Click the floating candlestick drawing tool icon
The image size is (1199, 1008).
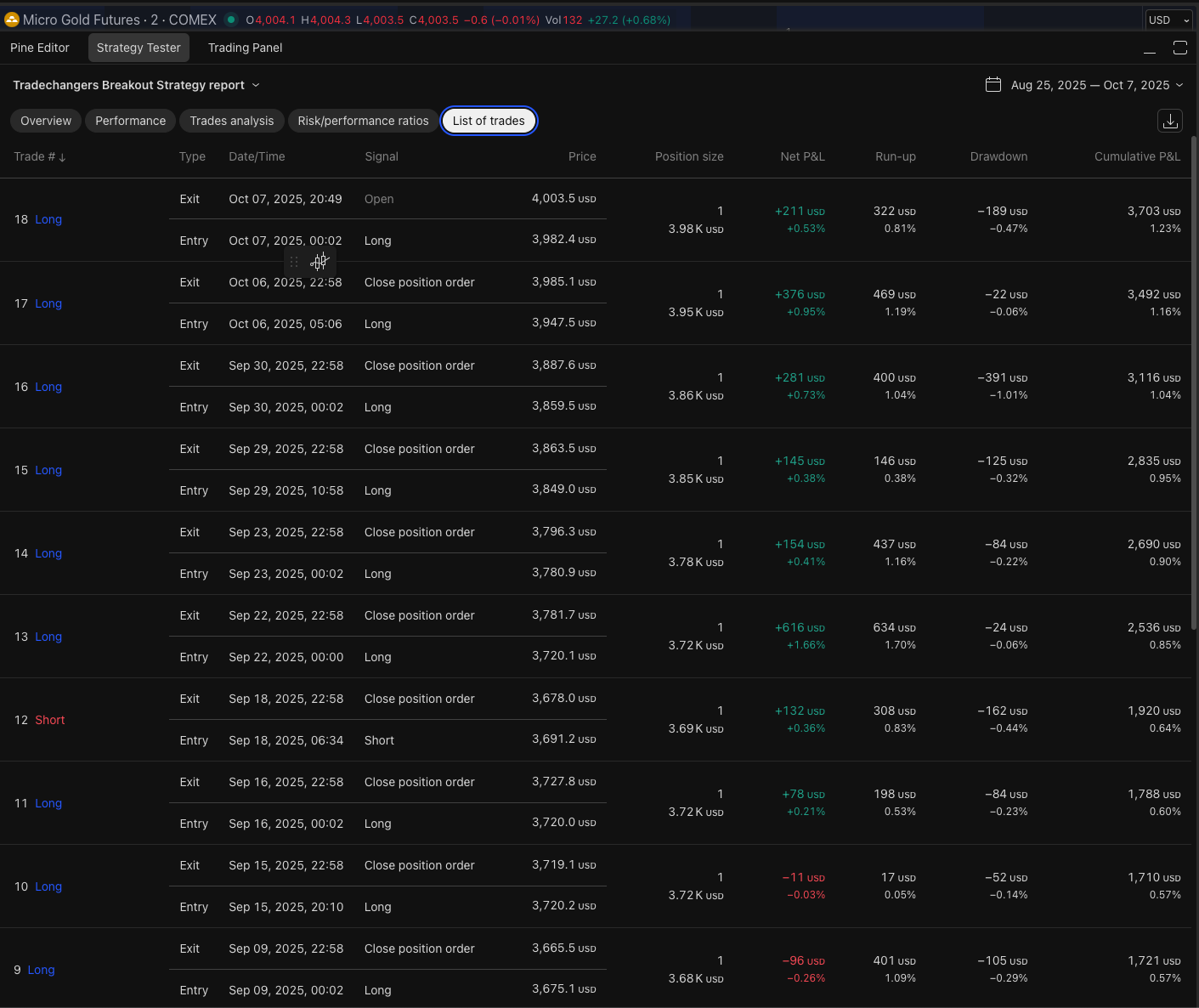(x=320, y=262)
